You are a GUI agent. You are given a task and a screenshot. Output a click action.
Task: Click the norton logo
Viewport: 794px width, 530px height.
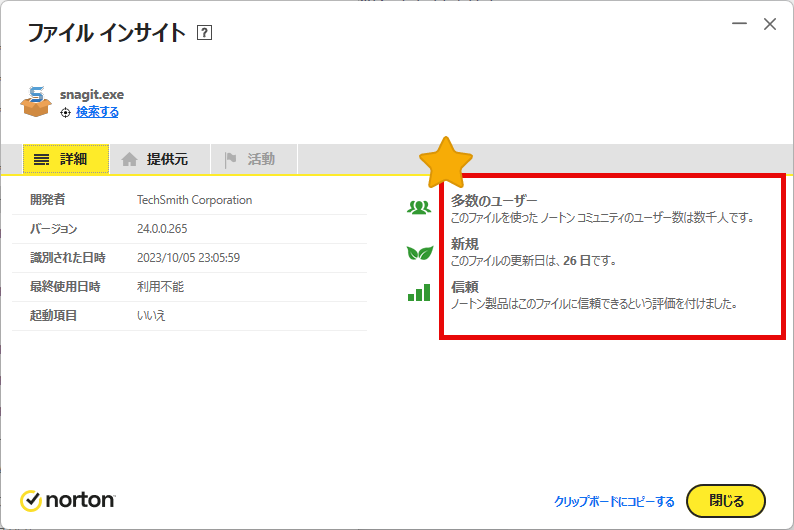pyautogui.click(x=68, y=500)
